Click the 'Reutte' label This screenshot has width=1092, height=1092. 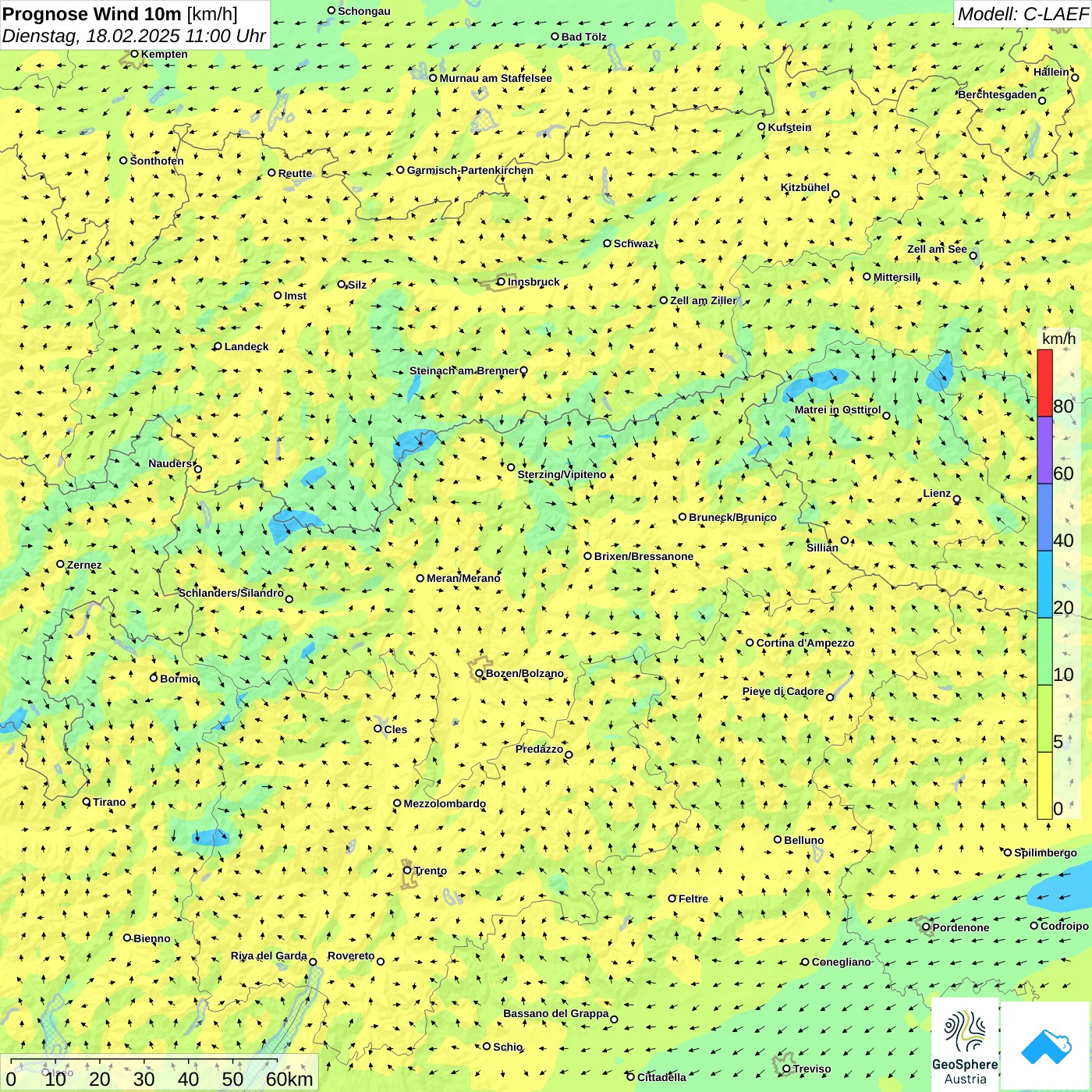(295, 173)
